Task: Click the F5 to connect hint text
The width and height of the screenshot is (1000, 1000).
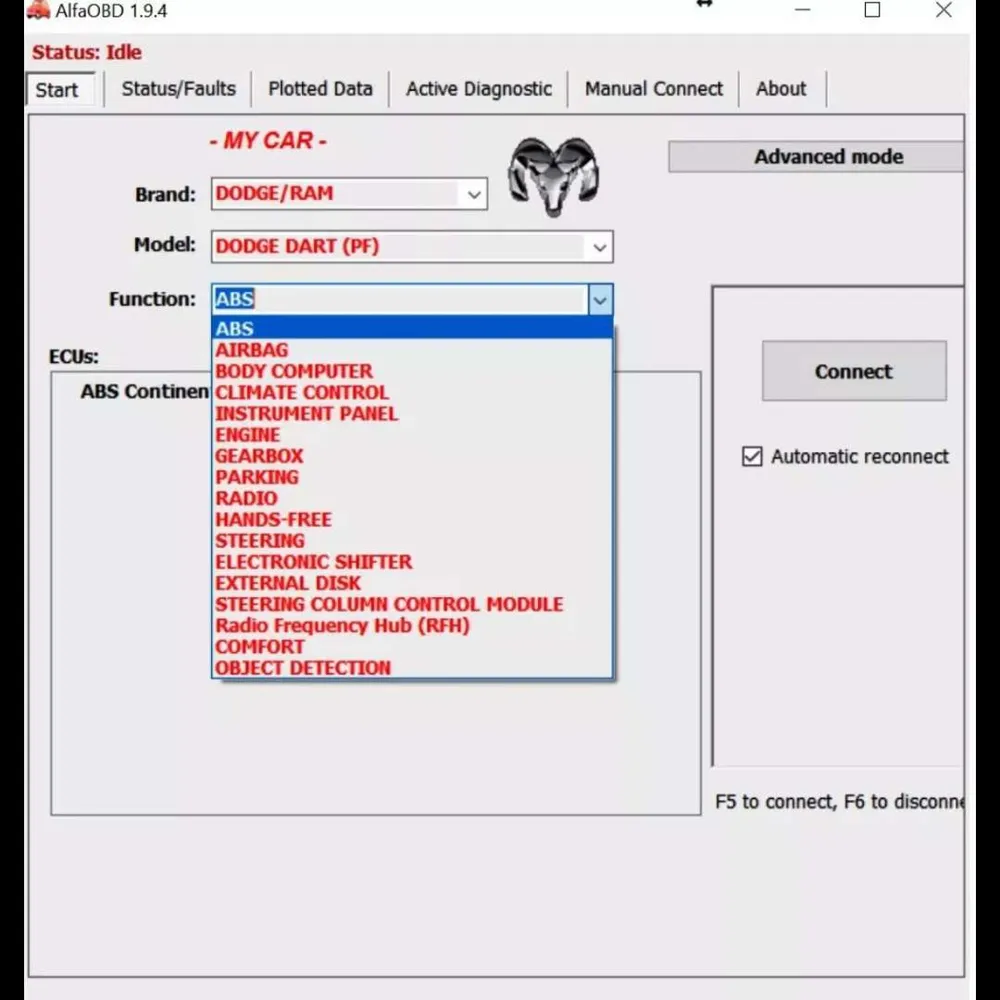Action: 839,801
